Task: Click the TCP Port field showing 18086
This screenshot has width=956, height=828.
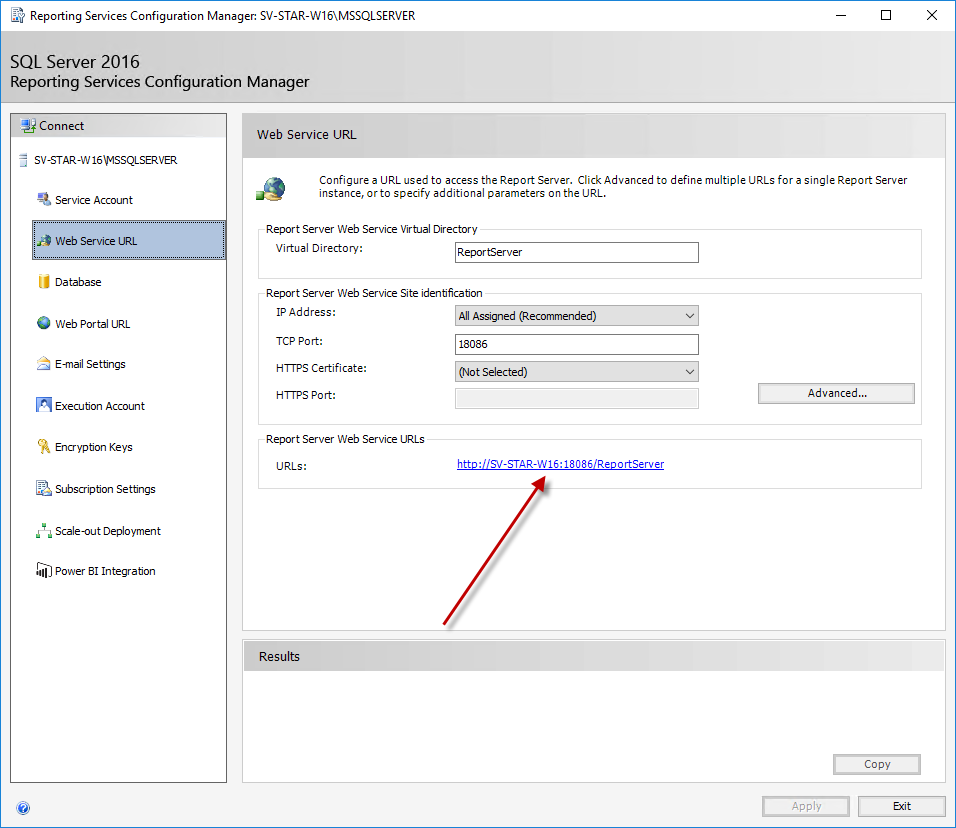Action: pyautogui.click(x=577, y=344)
